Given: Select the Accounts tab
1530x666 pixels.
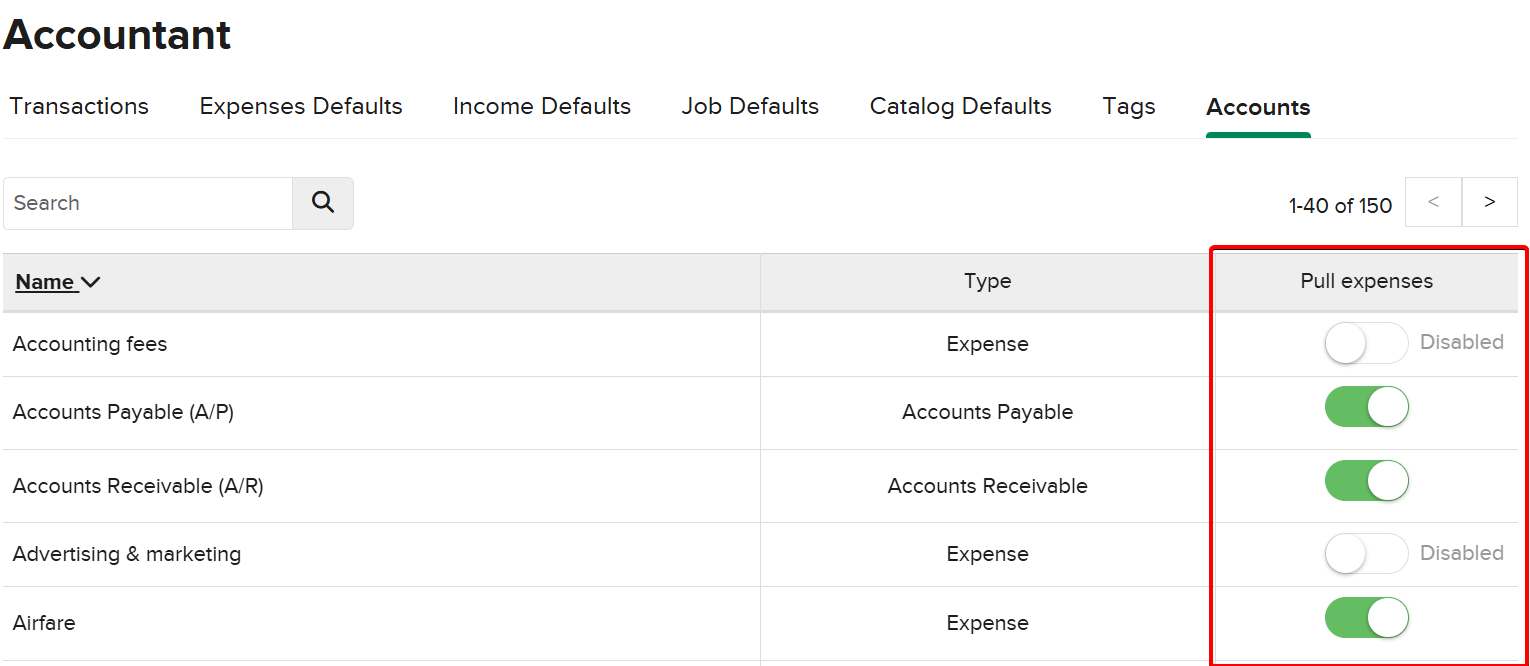Looking at the screenshot, I should click(x=1257, y=108).
